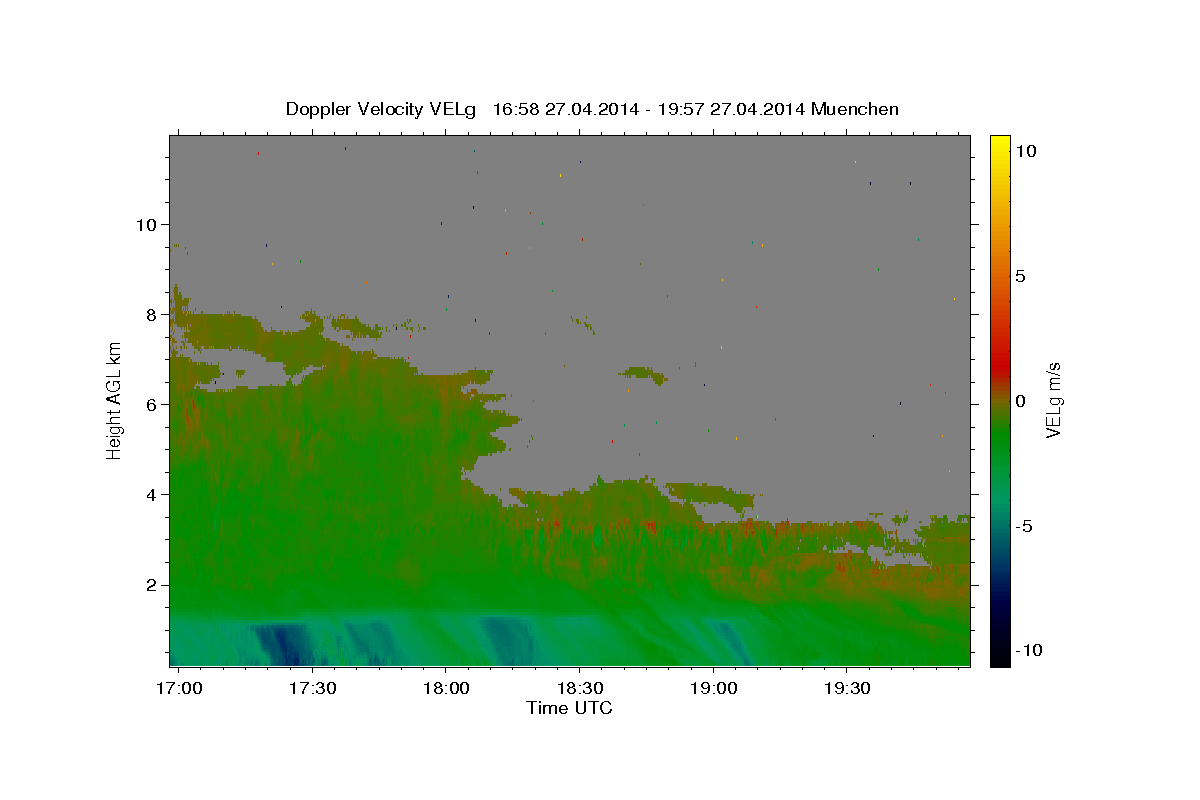Screen dimensions: 1200x800
Task: Click the colorbar value 10 label
Action: point(1025,151)
